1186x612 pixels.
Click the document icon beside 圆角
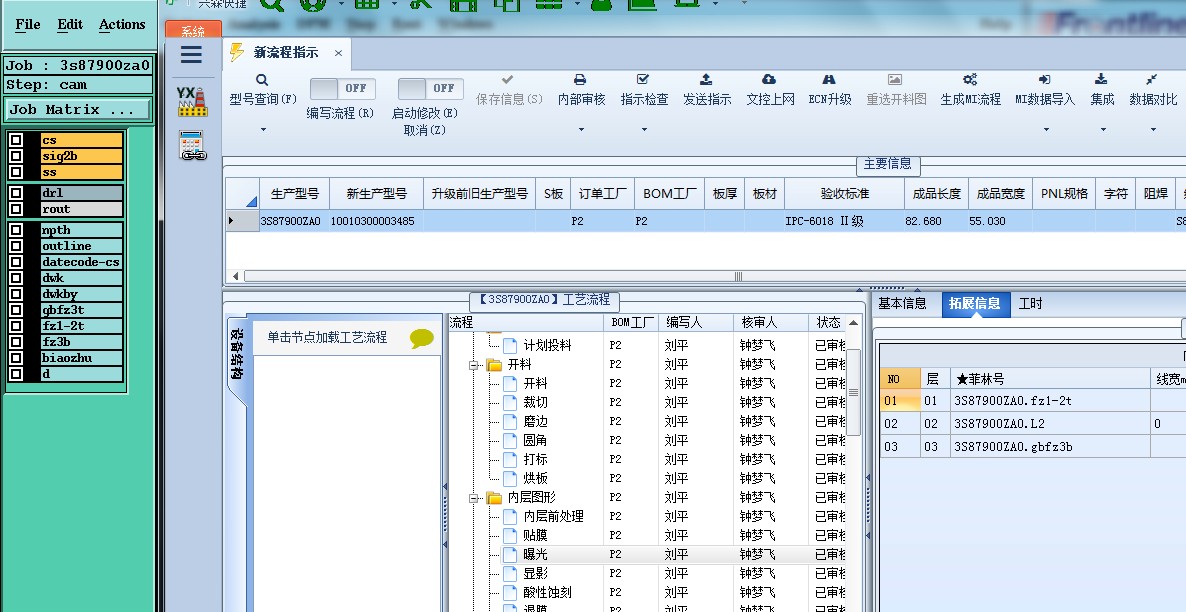coord(510,440)
